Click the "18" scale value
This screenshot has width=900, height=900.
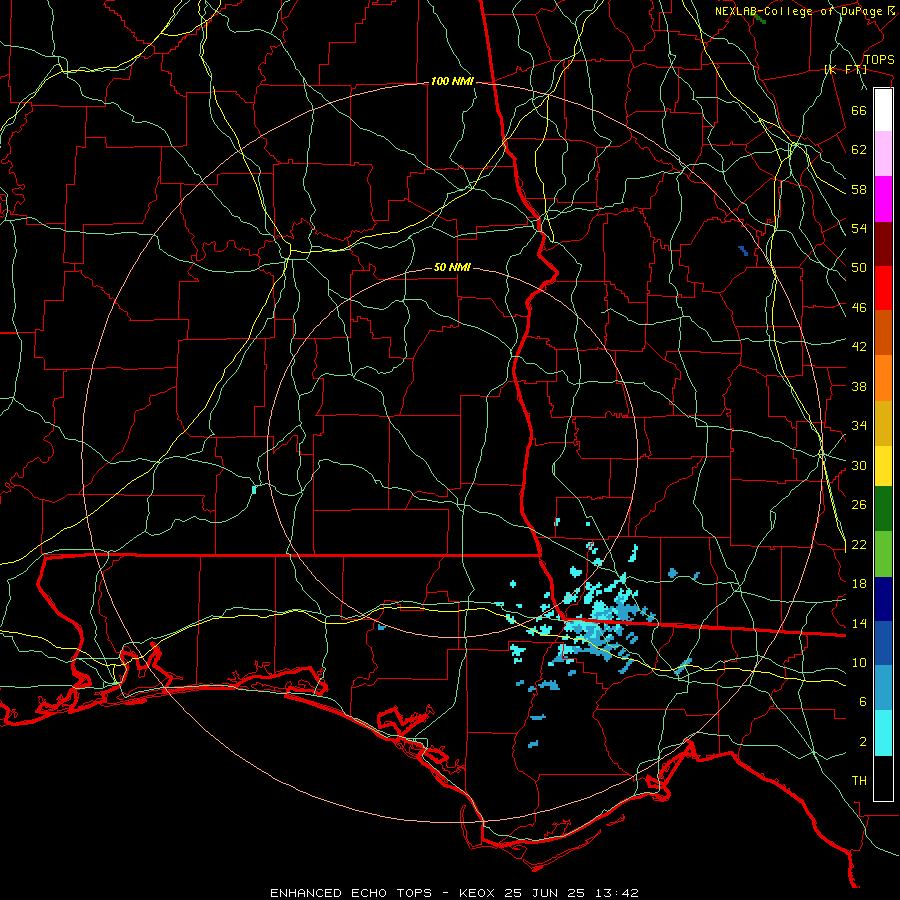click(859, 583)
